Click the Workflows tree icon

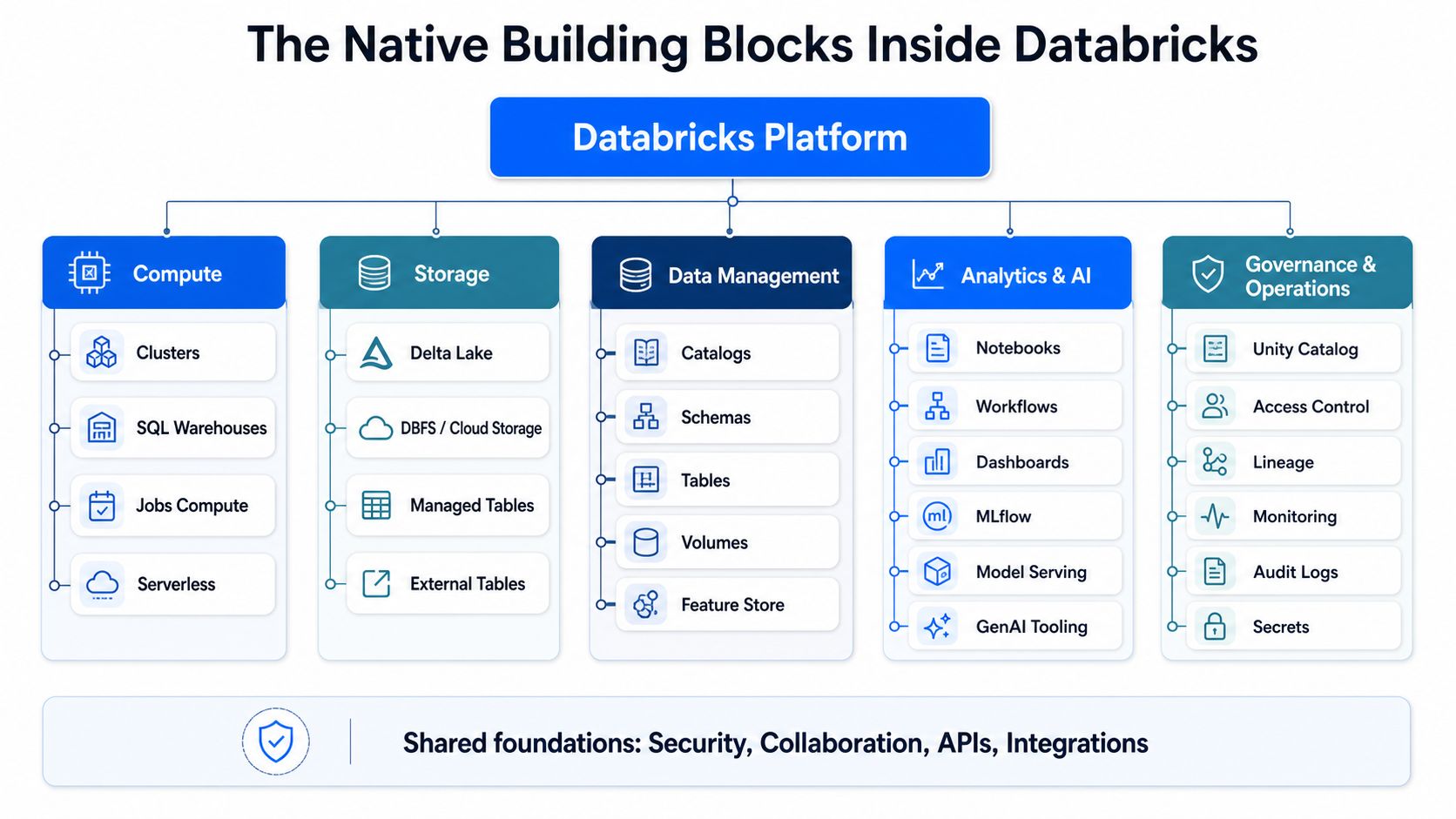tap(937, 406)
